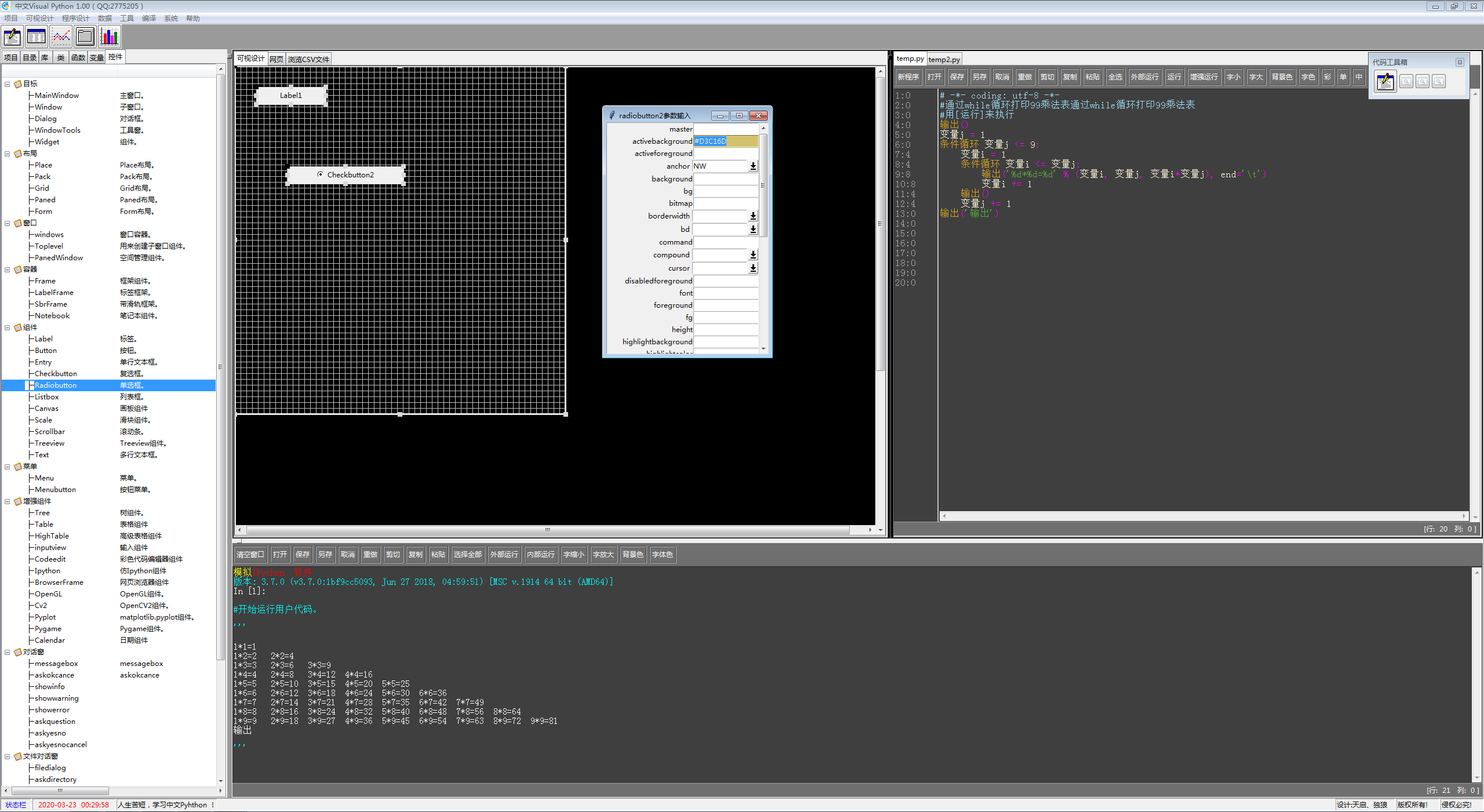
Task: Open the cursor dropdown arrow
Action: point(752,268)
